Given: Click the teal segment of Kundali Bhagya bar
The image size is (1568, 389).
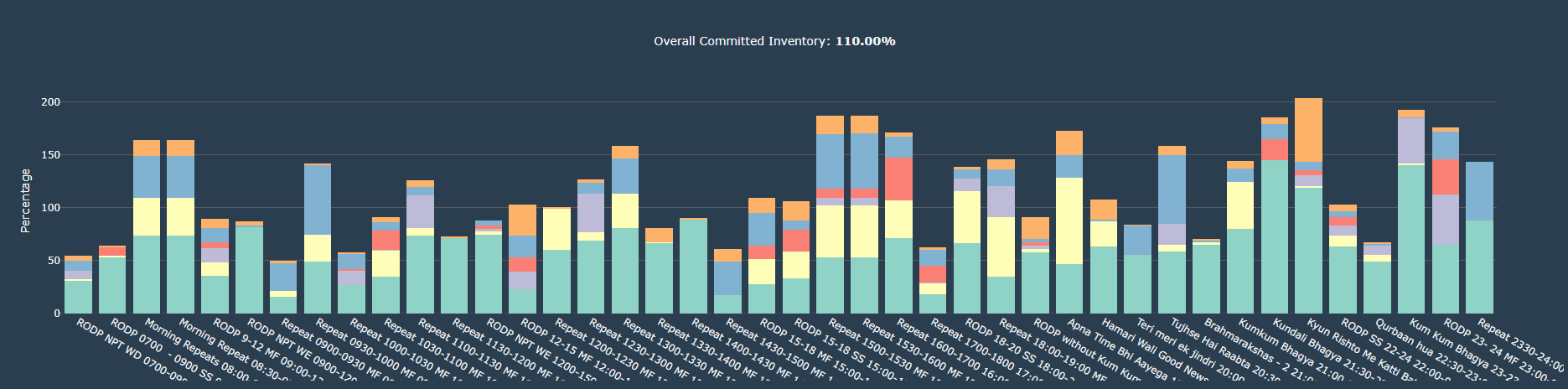Looking at the screenshot, I should [1274, 236].
